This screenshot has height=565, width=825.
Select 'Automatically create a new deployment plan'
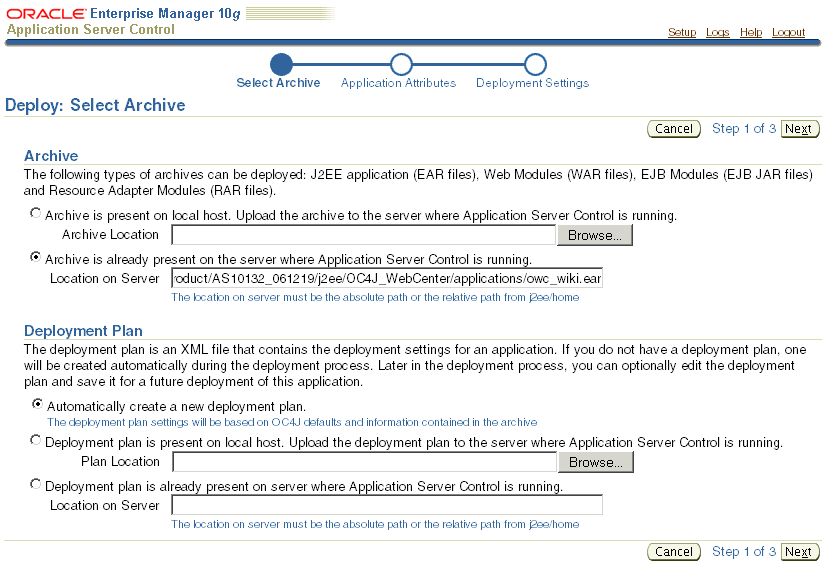[x=37, y=404]
